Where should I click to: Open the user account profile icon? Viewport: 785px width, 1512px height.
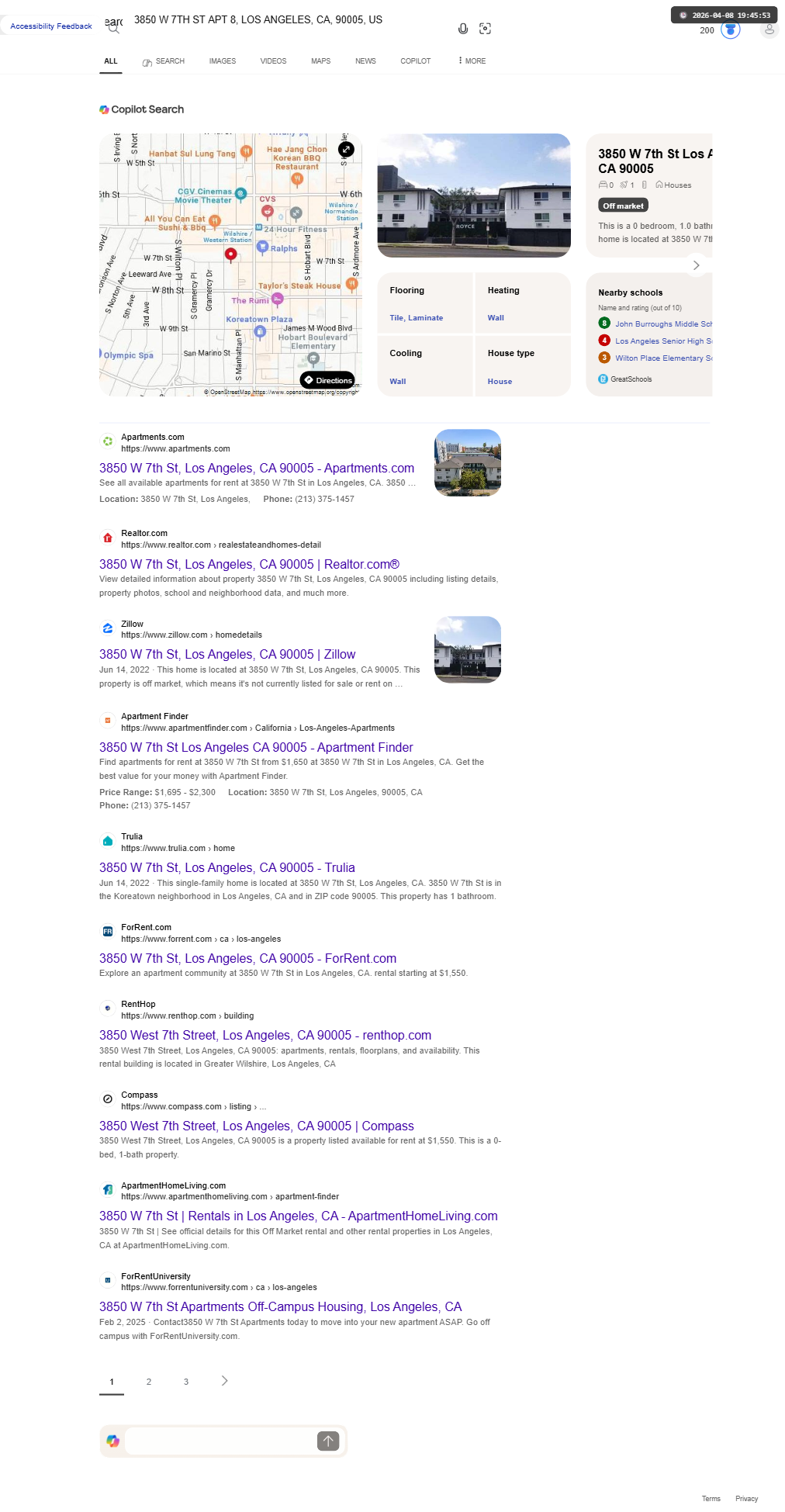pos(769,29)
